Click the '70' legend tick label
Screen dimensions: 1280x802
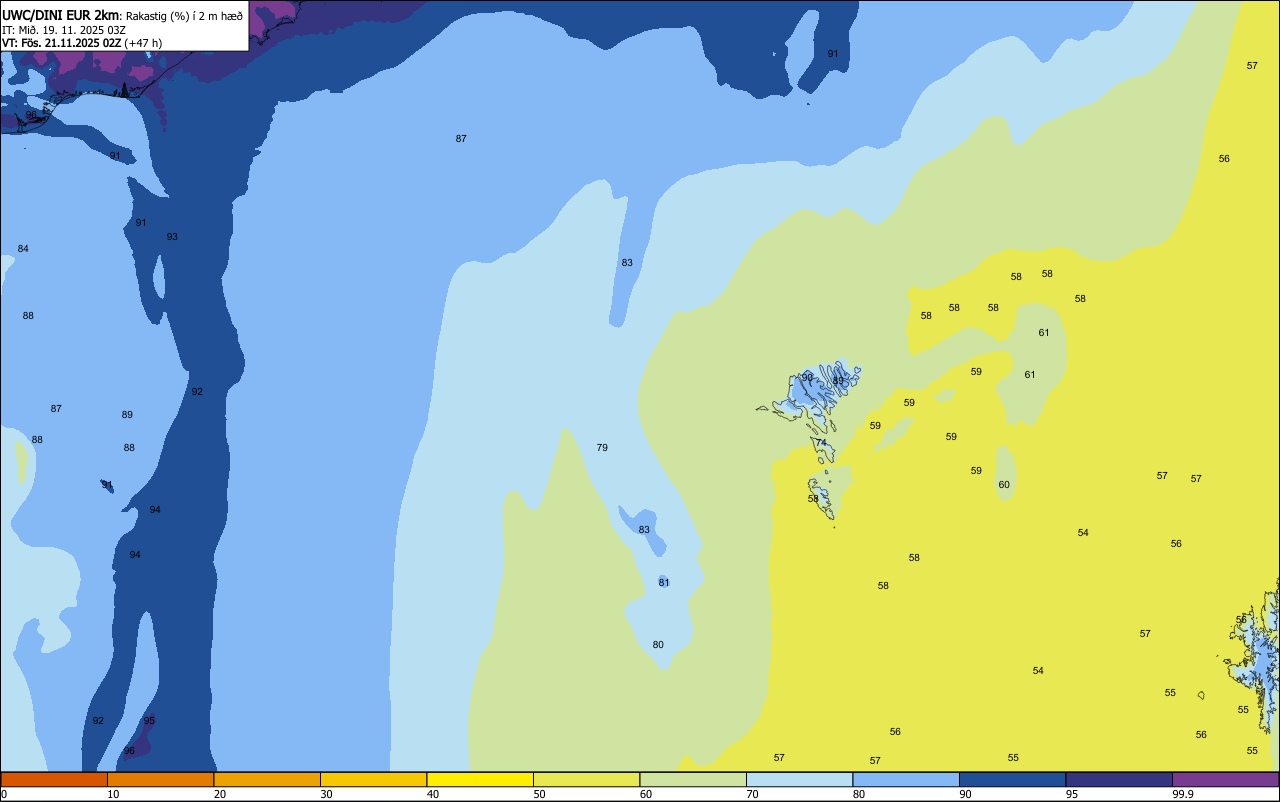click(x=752, y=794)
